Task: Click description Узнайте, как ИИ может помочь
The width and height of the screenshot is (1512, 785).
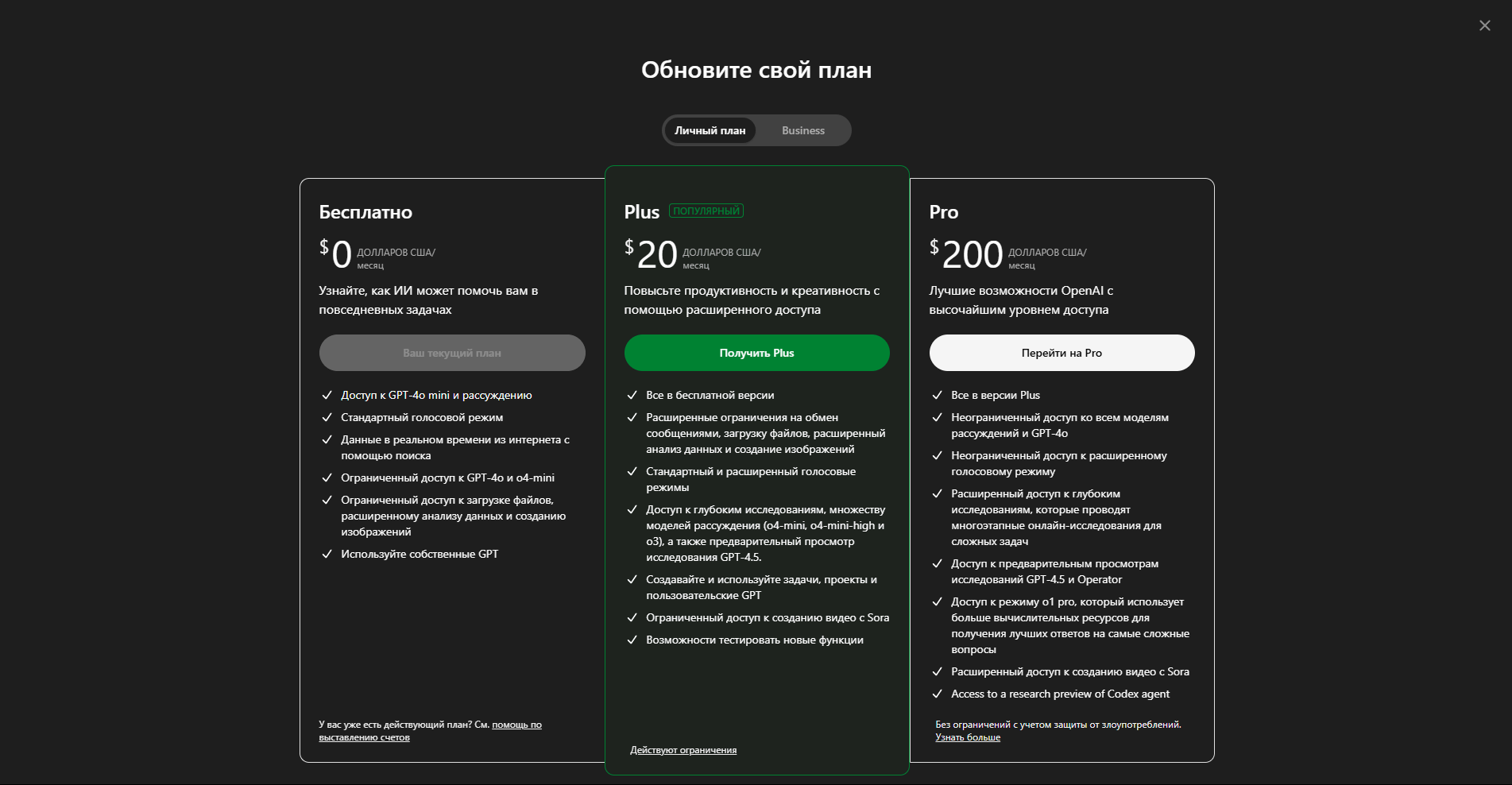Action: click(428, 300)
